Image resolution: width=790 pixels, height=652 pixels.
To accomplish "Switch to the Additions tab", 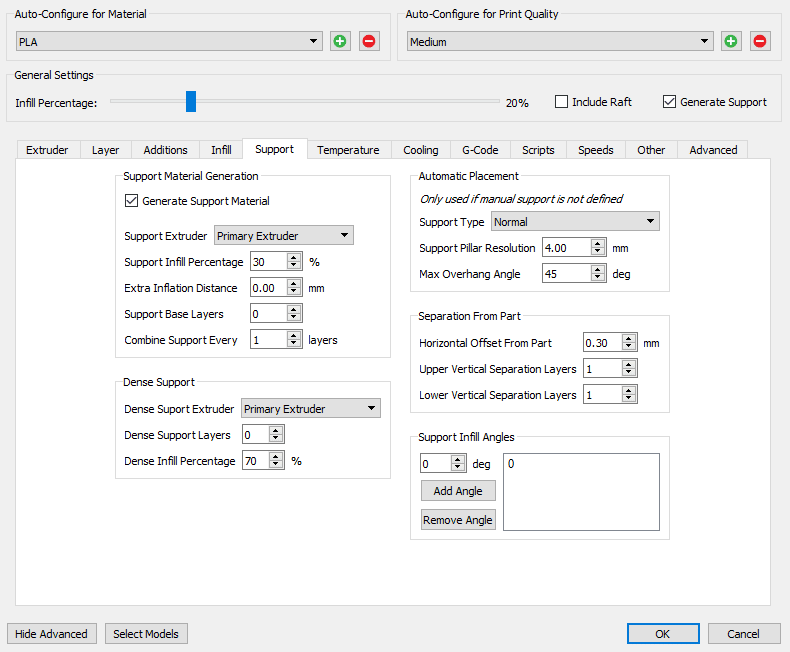I will (x=165, y=150).
